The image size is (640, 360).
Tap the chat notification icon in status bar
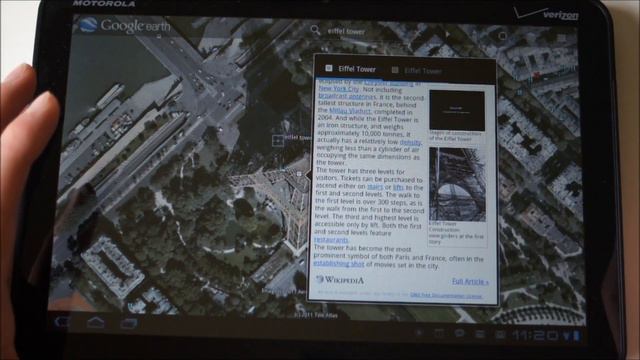point(459,333)
